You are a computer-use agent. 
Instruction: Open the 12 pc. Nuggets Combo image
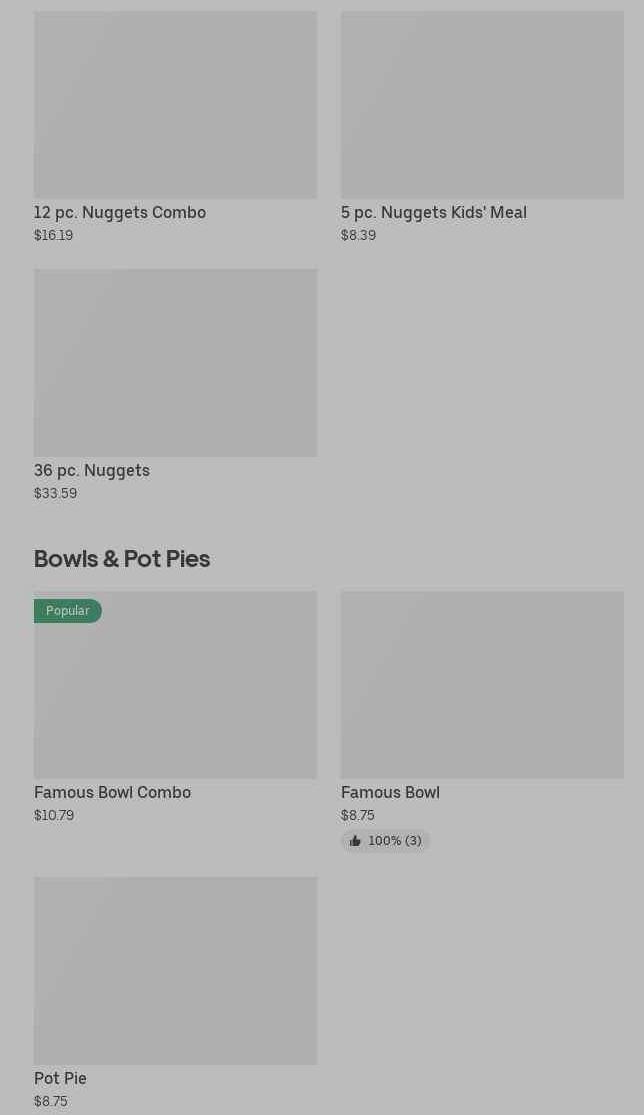pos(175,105)
